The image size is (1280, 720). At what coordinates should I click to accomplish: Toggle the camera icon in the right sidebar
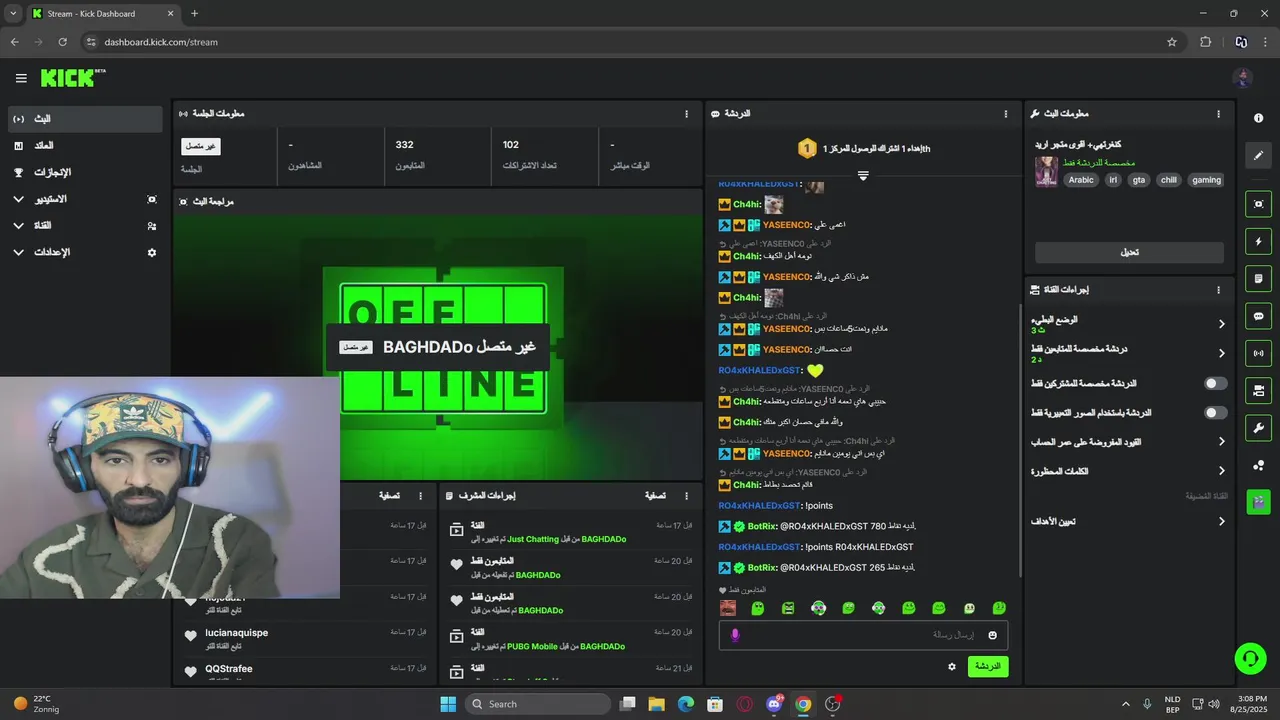[1258, 390]
